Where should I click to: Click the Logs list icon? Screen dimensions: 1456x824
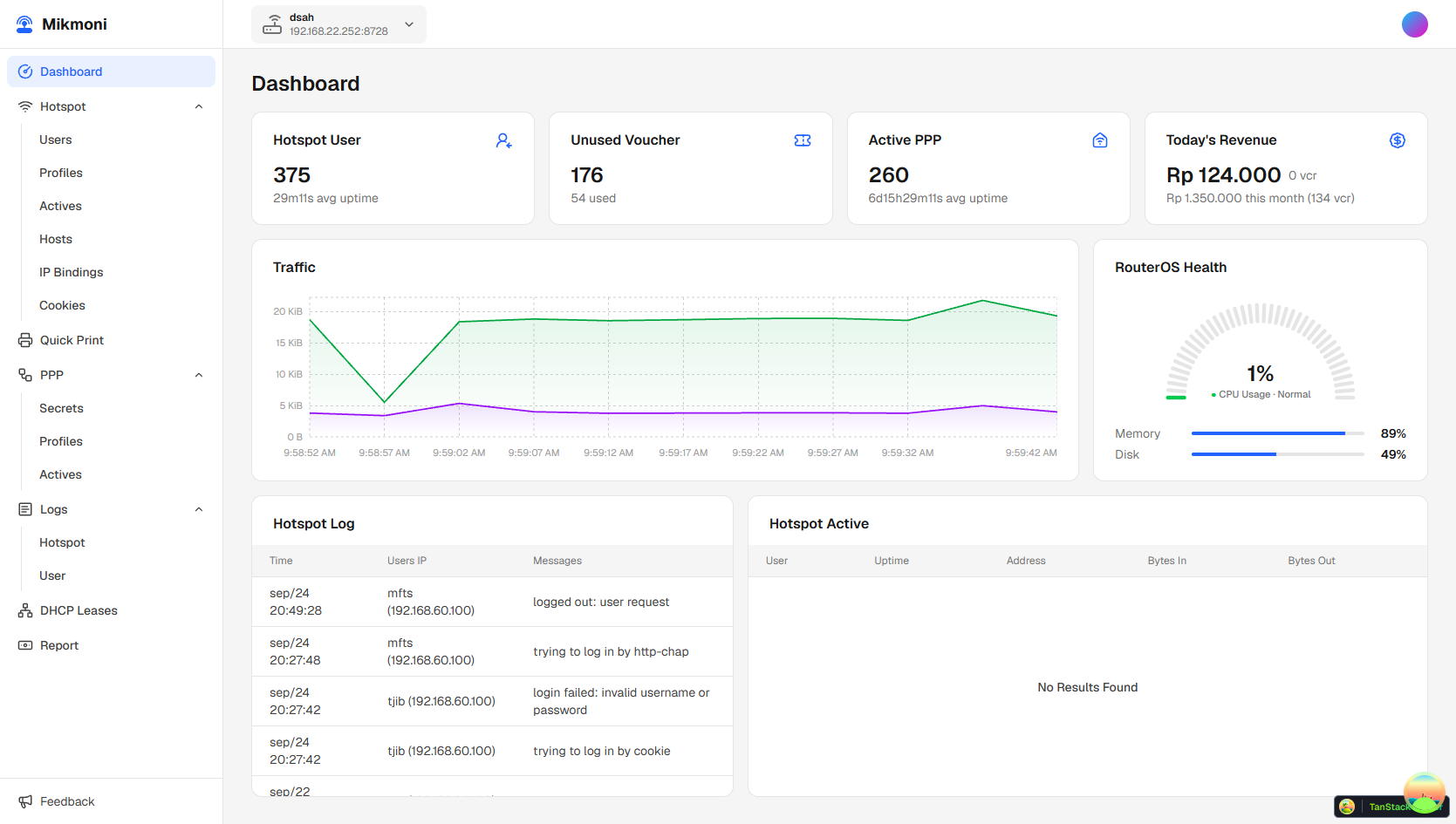click(25, 509)
